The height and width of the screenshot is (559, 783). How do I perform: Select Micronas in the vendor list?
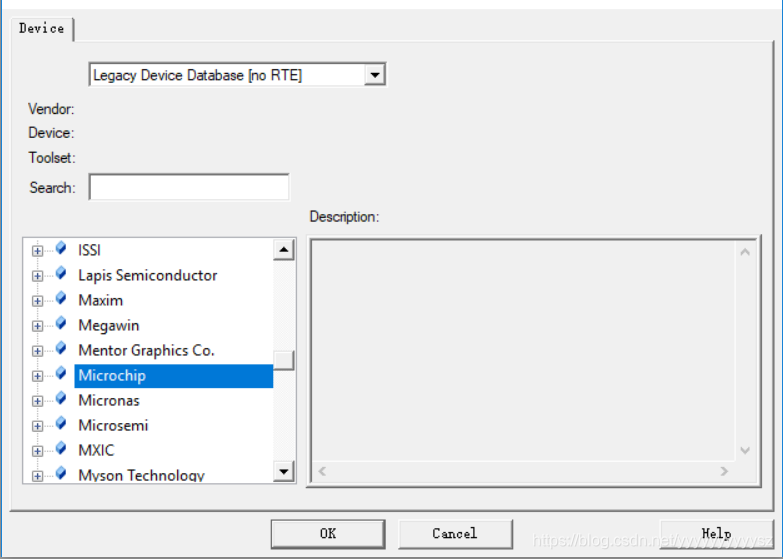click(x=109, y=400)
